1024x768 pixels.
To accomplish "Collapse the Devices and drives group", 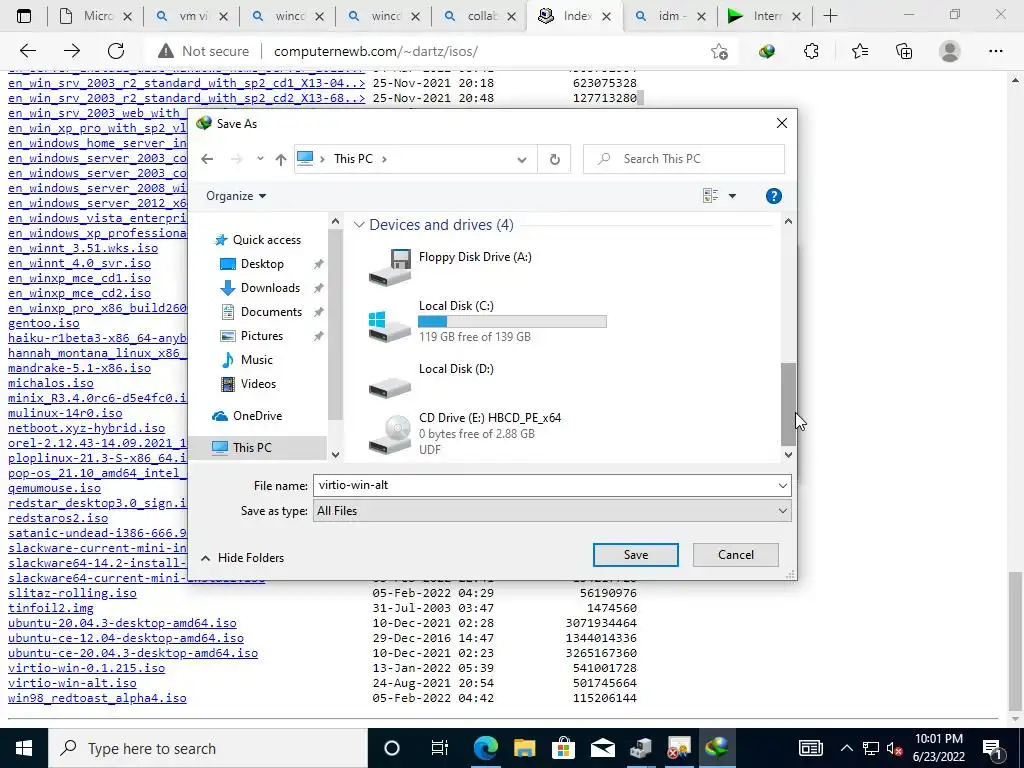I will 359,225.
